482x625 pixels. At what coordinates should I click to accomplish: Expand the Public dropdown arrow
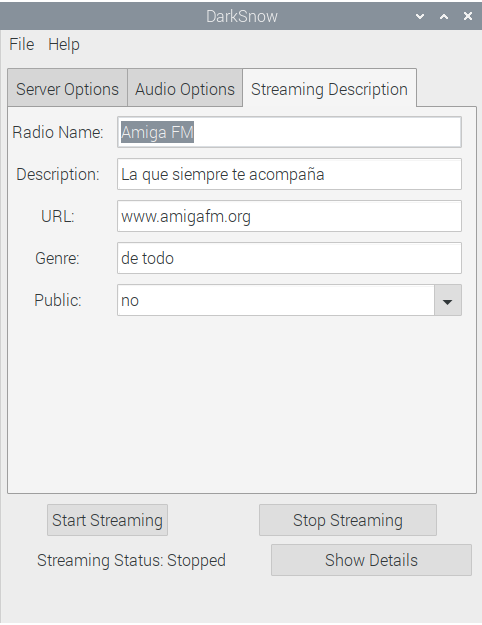(448, 300)
